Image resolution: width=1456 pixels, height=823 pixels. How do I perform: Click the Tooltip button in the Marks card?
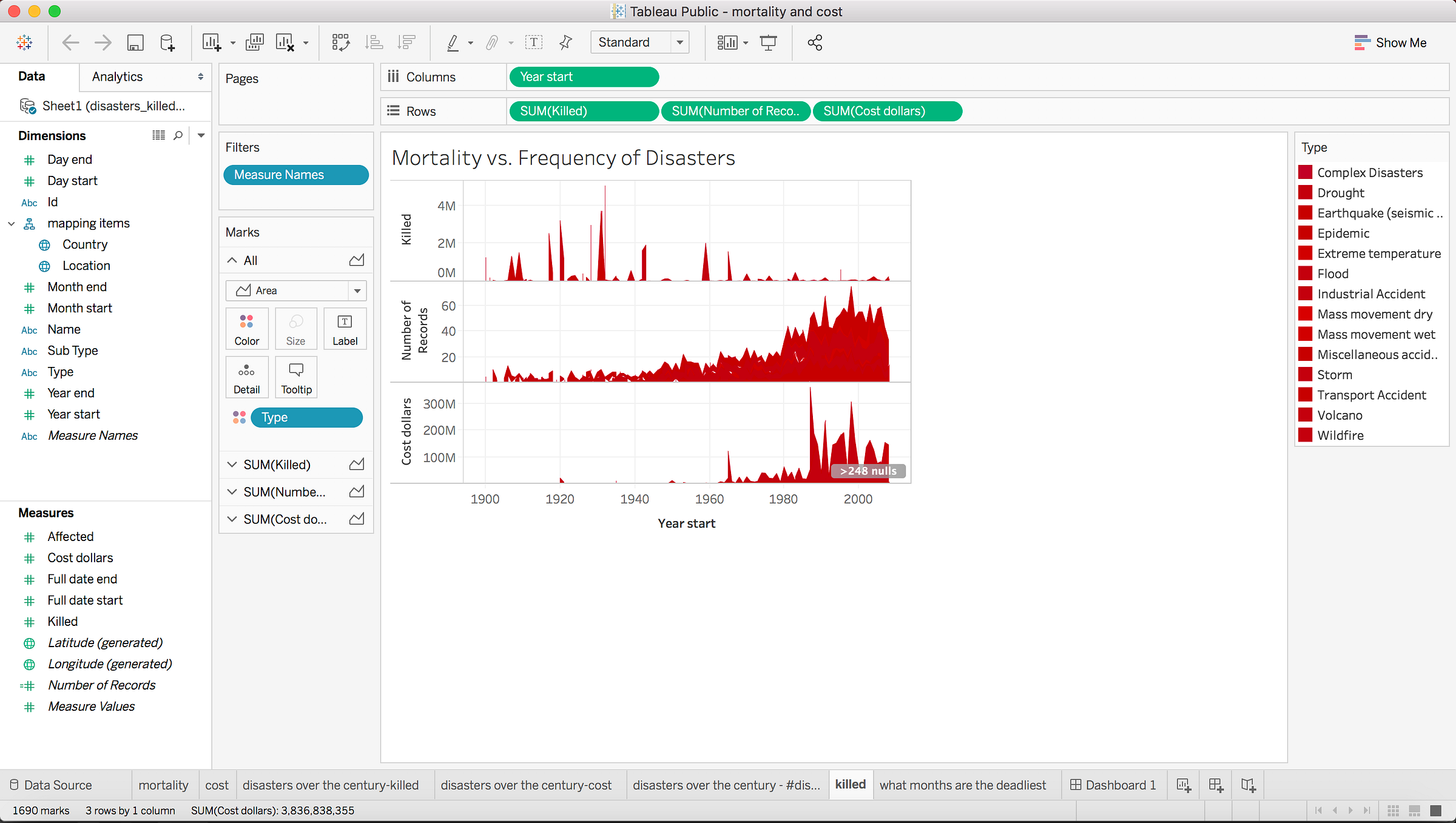coord(296,378)
